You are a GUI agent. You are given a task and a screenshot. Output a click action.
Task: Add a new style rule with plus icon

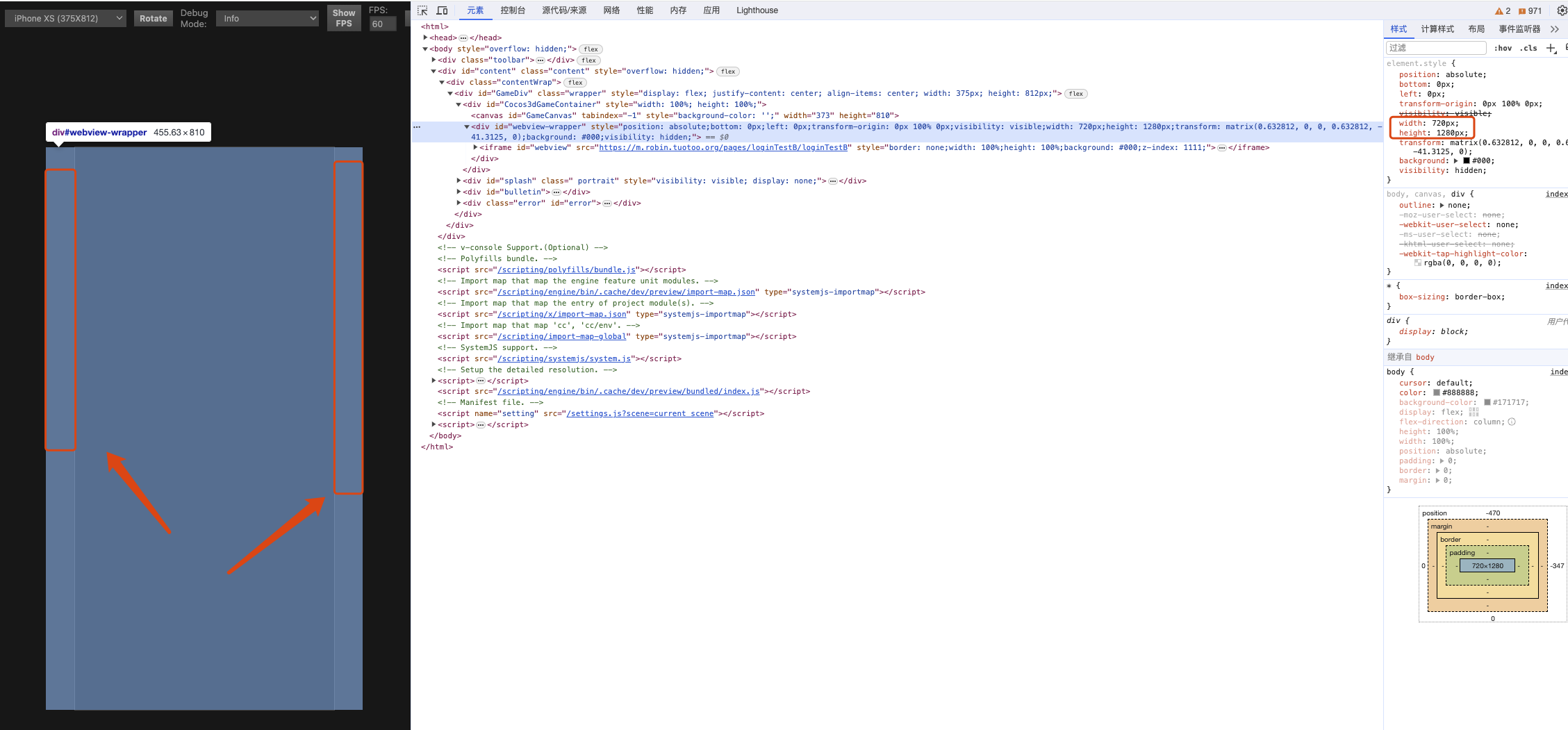pyautogui.click(x=1551, y=48)
